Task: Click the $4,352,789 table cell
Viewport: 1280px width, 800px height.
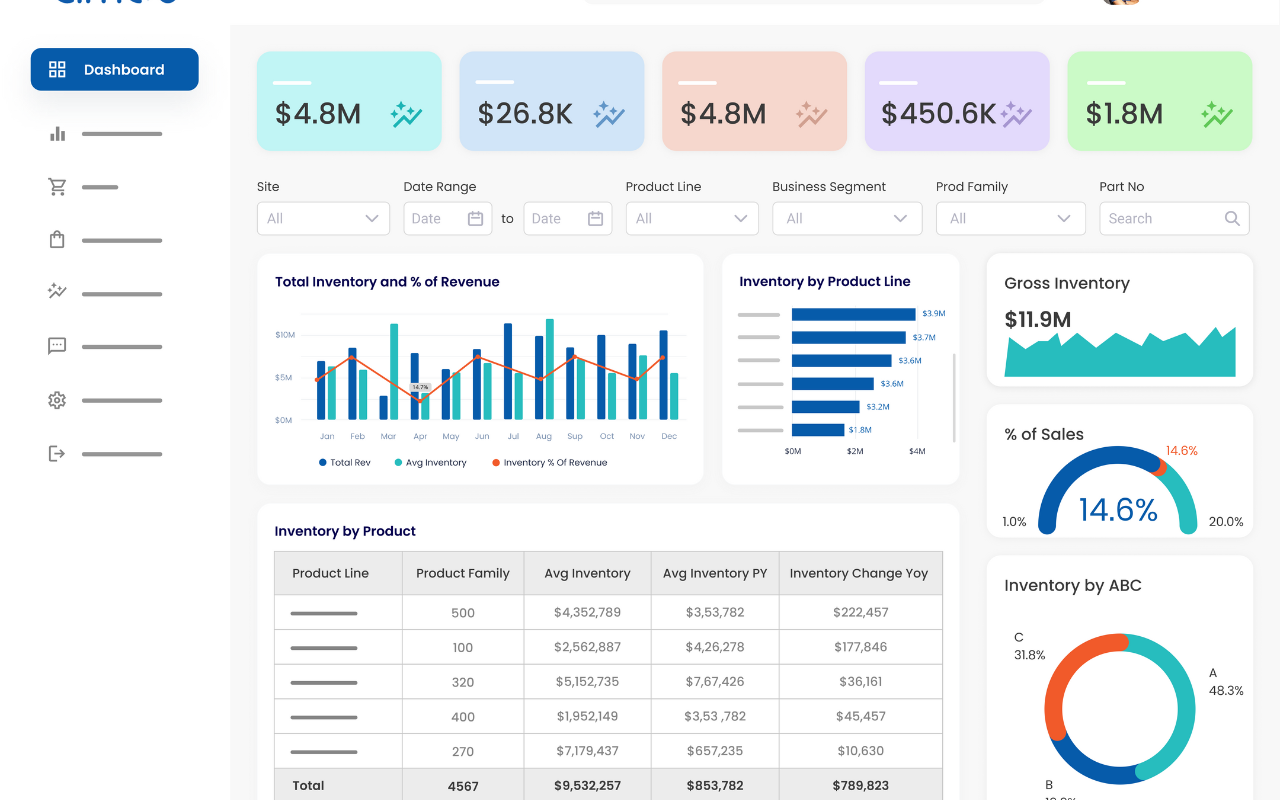Action: pos(587,612)
